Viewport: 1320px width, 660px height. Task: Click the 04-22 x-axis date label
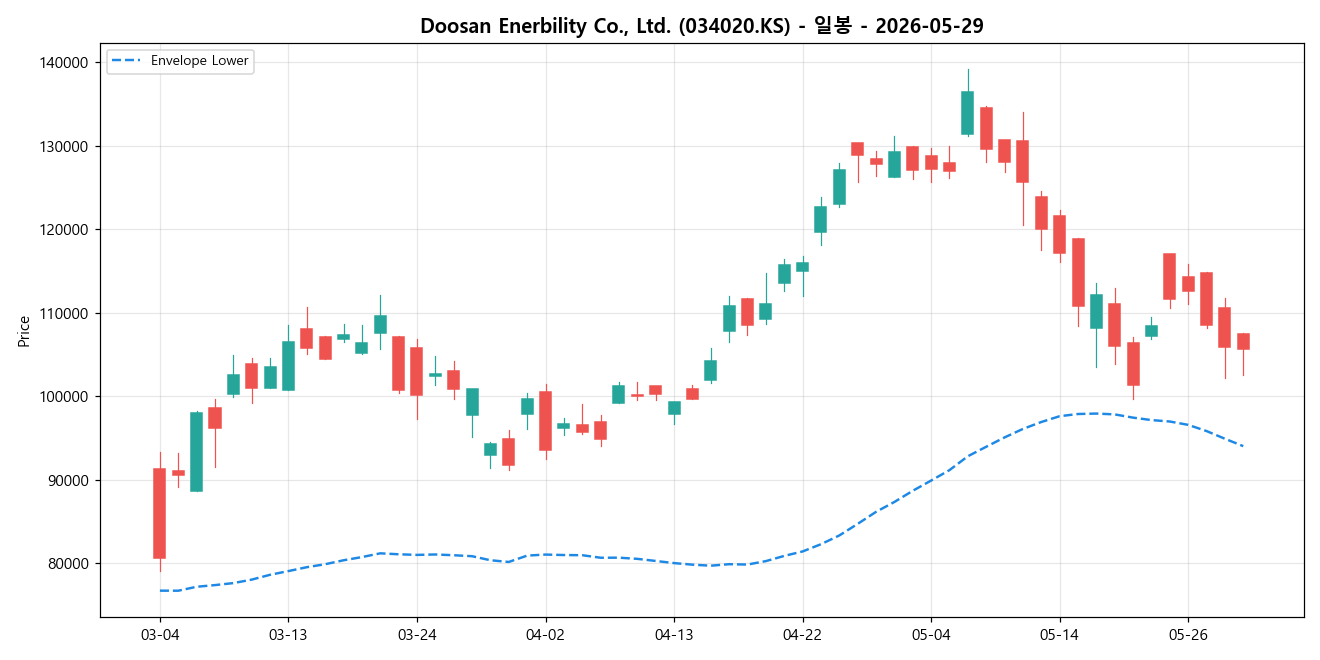click(802, 635)
